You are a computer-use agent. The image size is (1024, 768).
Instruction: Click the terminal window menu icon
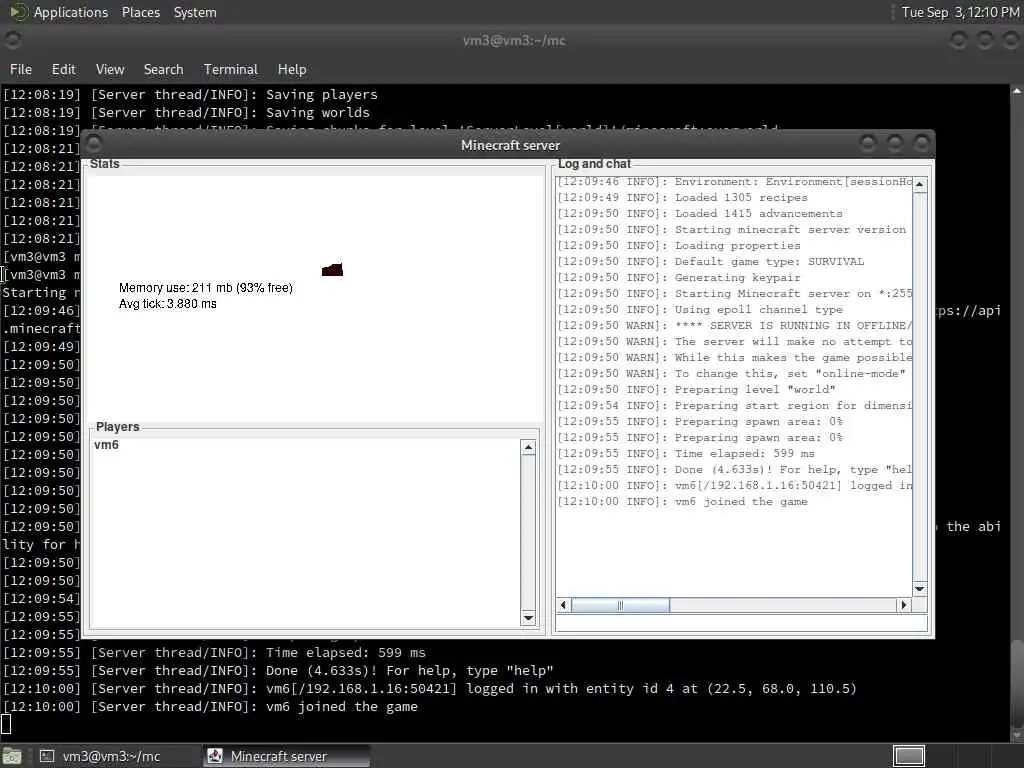(x=12, y=40)
